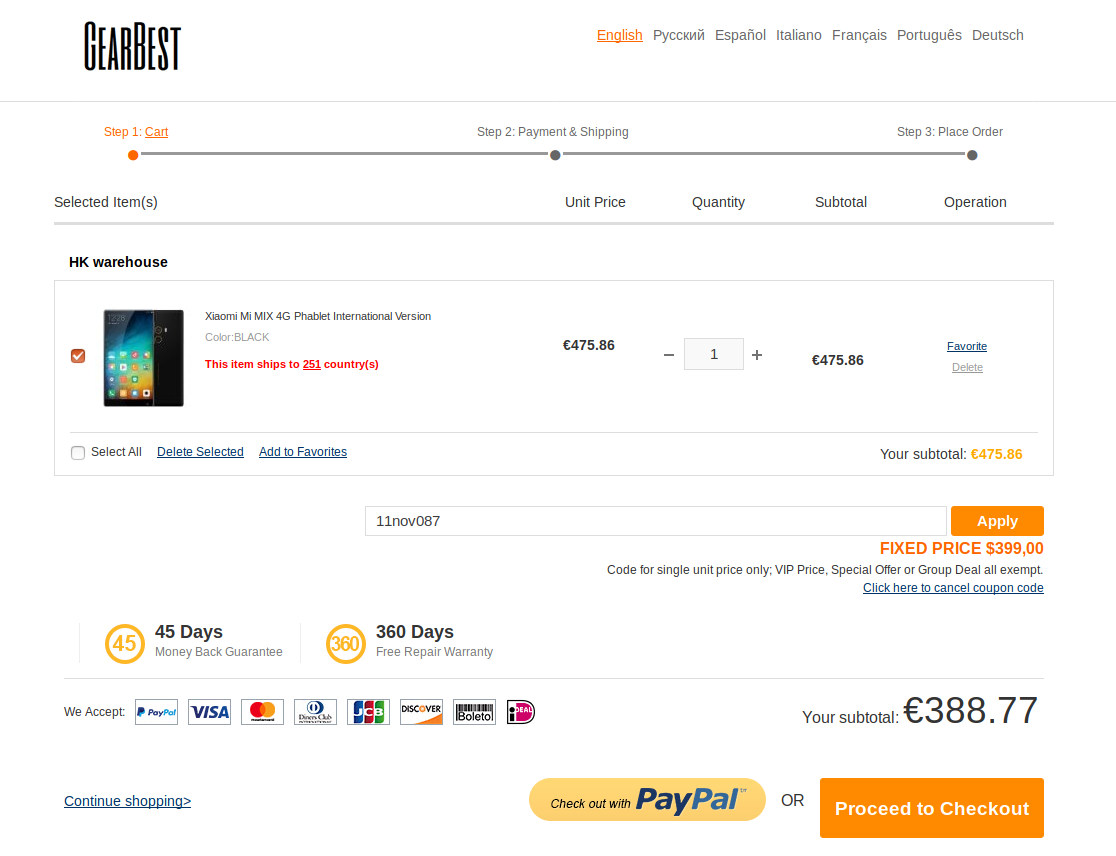Screen dimensions: 1116x856
Task: Proceed to Checkout
Action: (x=932, y=808)
